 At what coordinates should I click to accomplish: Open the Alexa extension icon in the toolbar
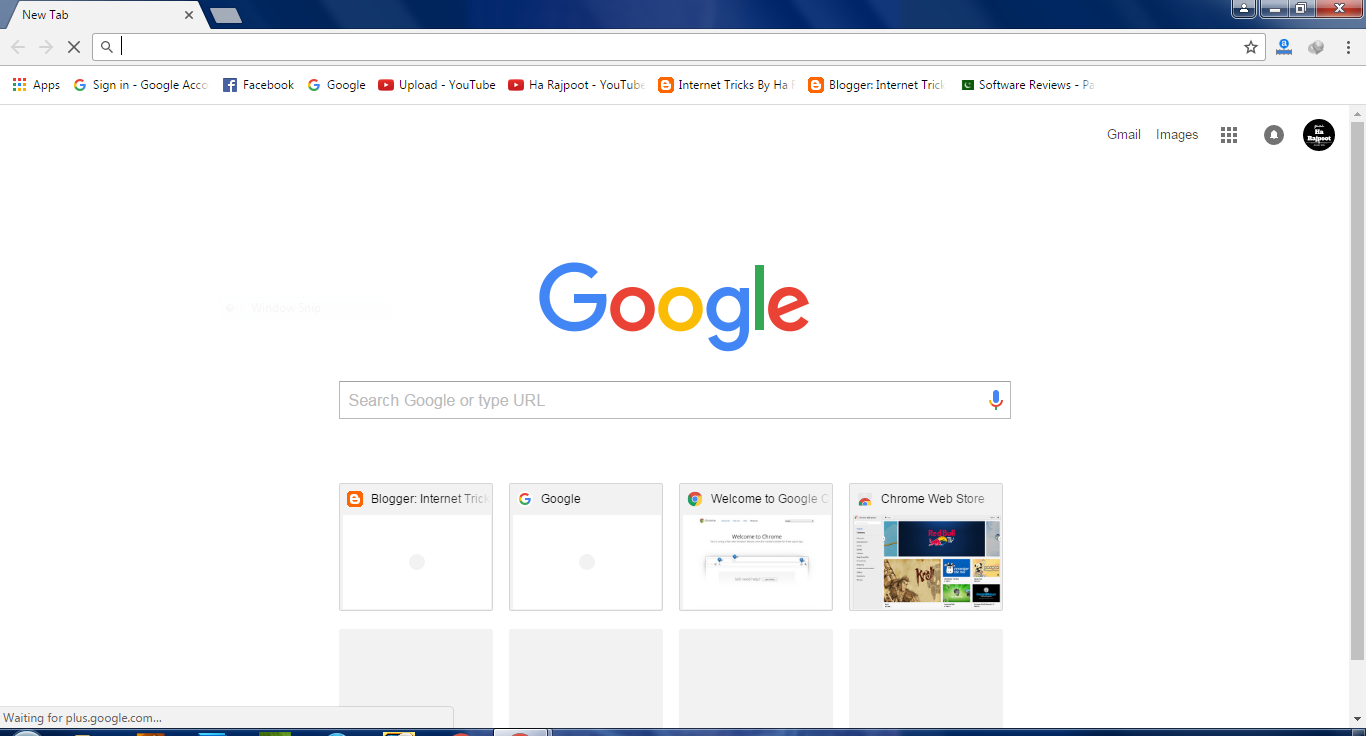click(x=1284, y=47)
